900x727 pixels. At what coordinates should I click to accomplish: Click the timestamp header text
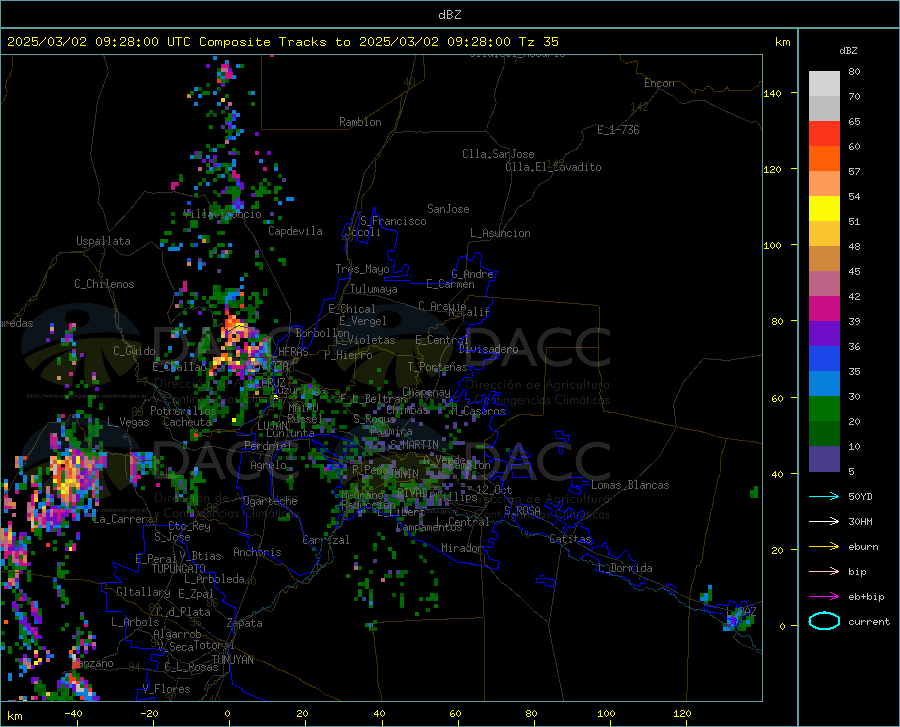click(283, 42)
